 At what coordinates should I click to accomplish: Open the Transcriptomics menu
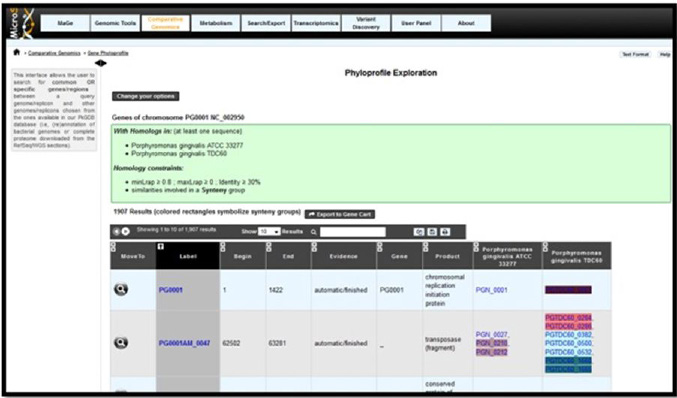[316, 23]
